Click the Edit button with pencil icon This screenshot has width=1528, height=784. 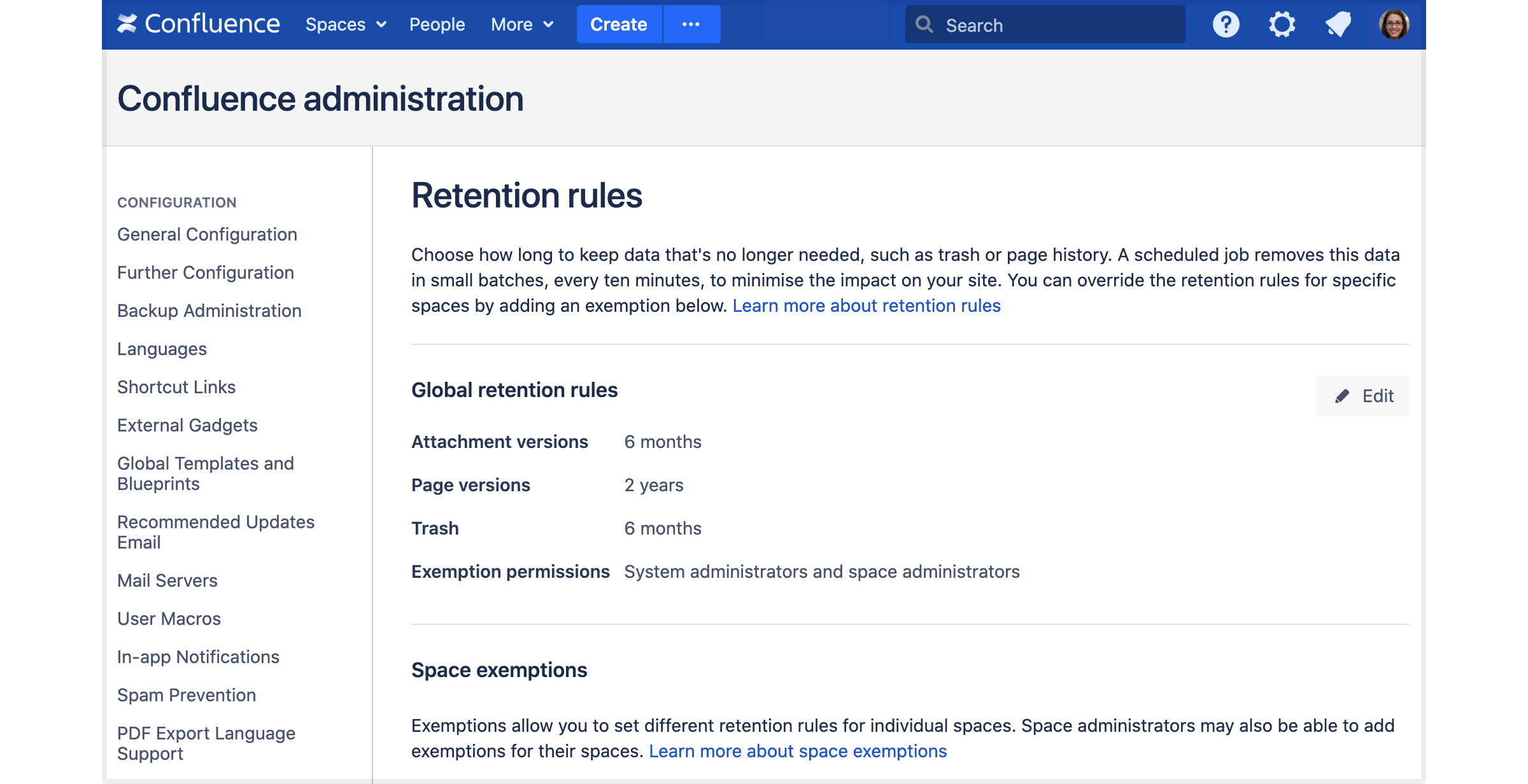(1363, 396)
